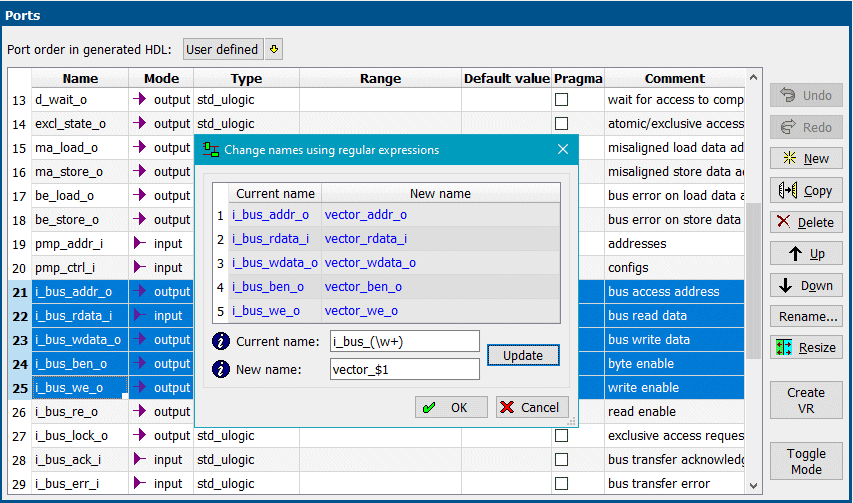Cancel the regex rename dialog
The height and width of the screenshot is (503, 853).
click(532, 407)
